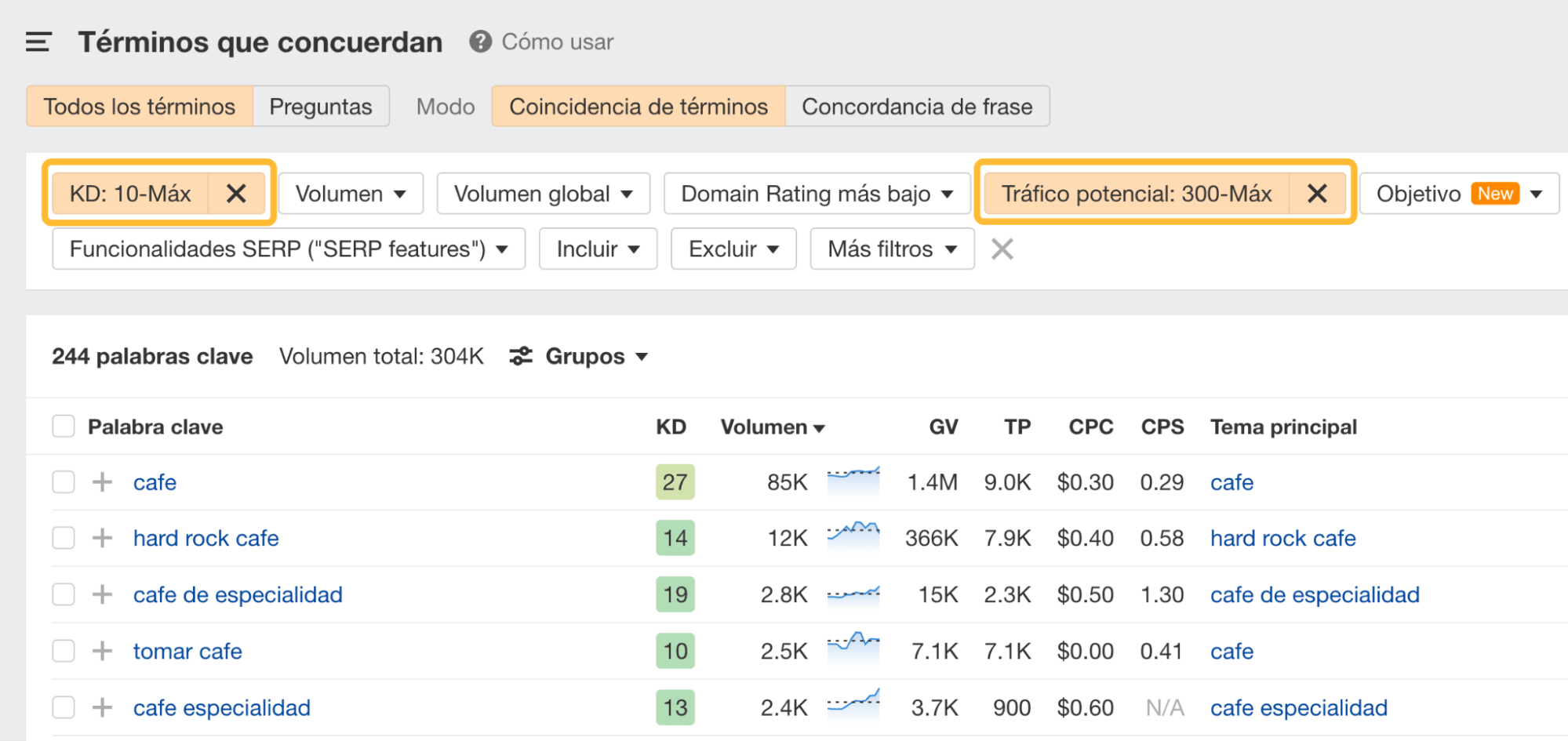Check the 'tomar cafe' row checkbox
Viewport: 1568px width, 741px height.
pyautogui.click(x=63, y=651)
